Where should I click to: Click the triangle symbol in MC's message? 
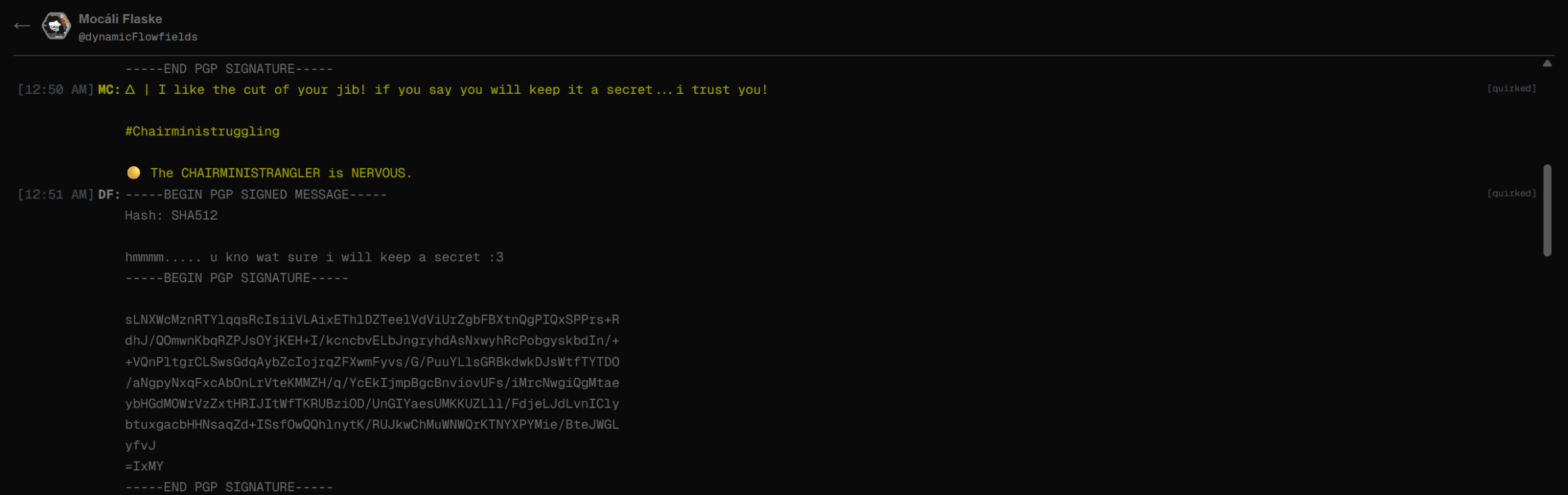click(130, 89)
